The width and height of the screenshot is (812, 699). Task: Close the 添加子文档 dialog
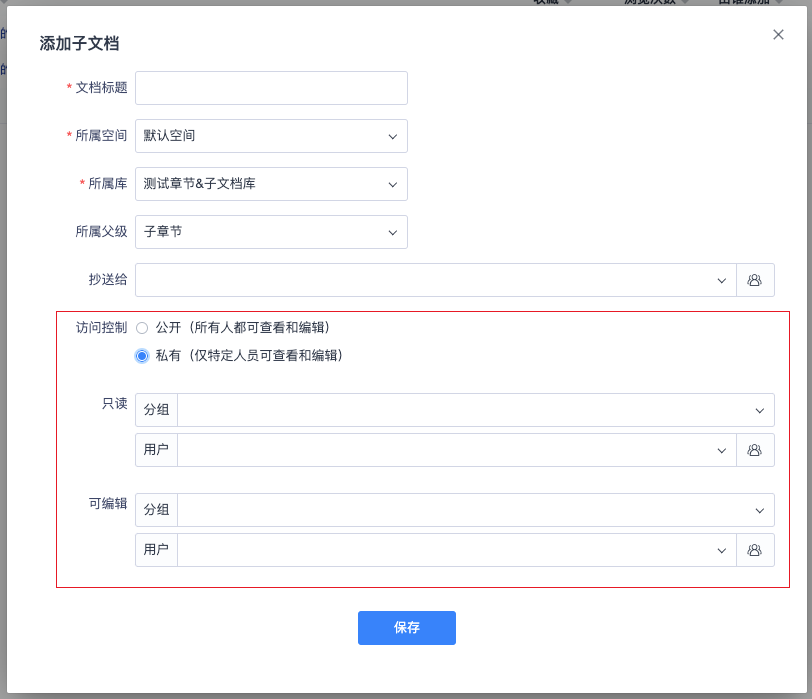(x=778, y=34)
